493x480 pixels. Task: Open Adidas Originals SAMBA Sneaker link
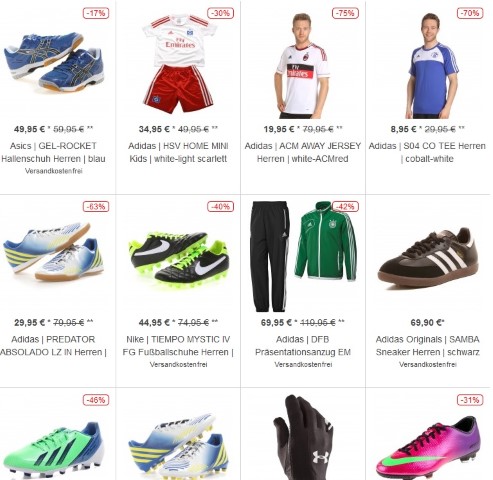click(x=428, y=346)
